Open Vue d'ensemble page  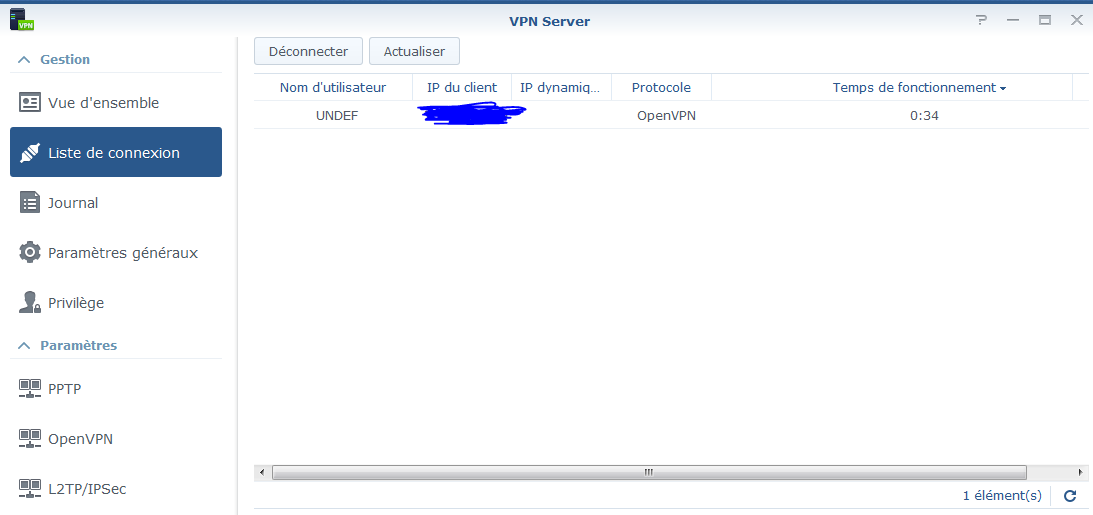(x=116, y=102)
